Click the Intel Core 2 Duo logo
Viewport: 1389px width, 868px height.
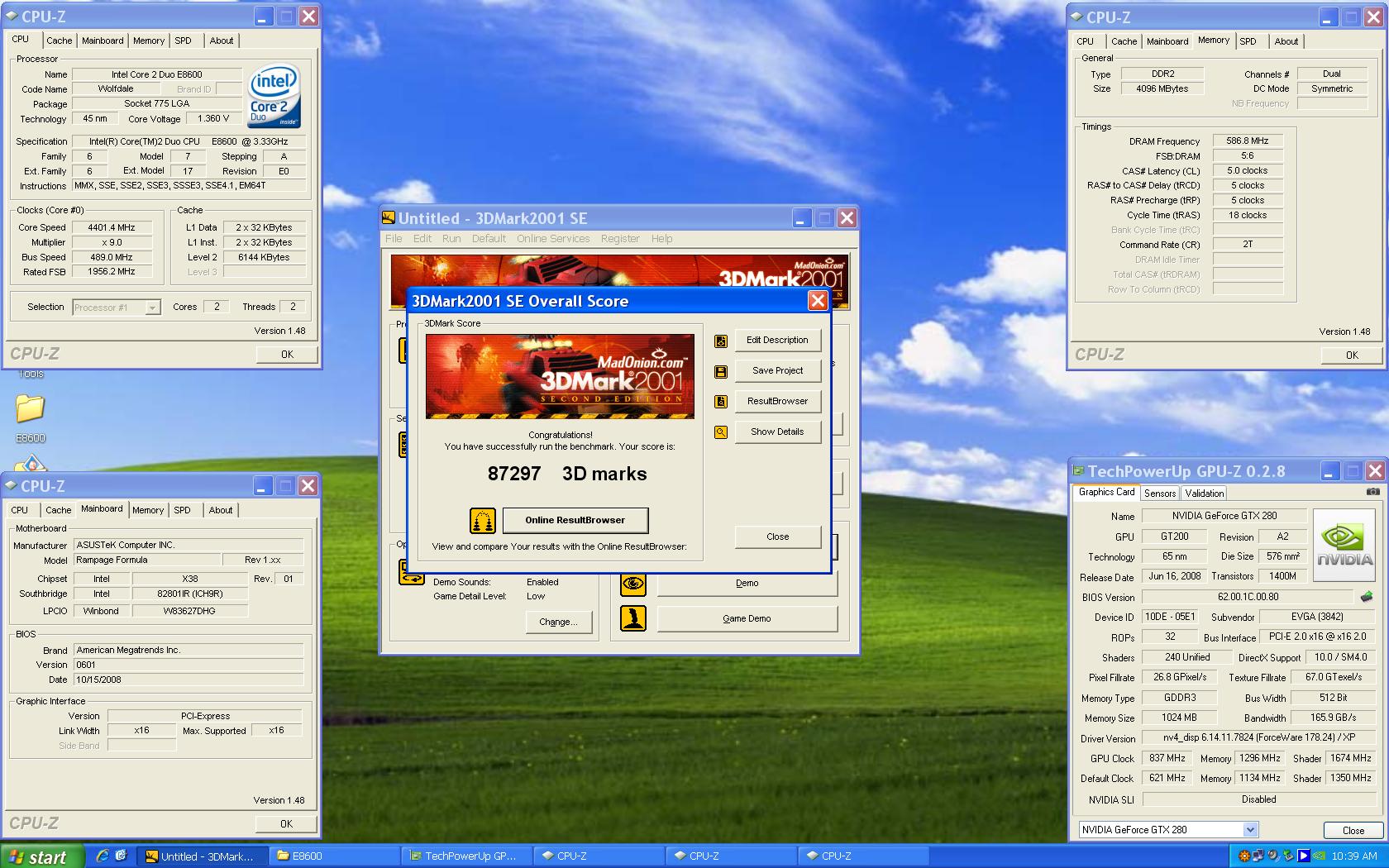pos(274,95)
